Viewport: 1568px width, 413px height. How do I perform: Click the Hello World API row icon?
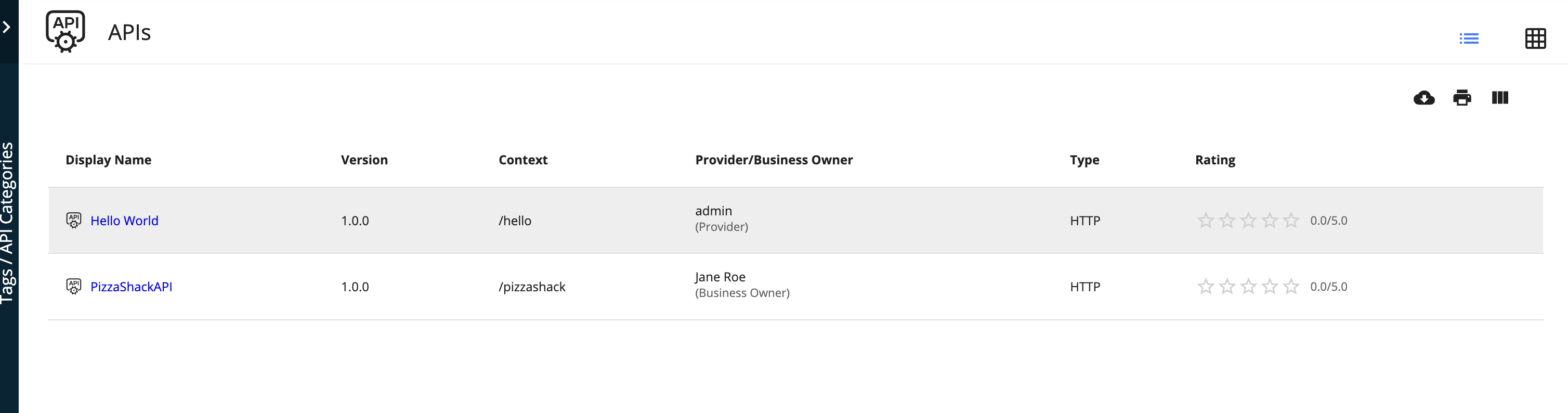pos(74,221)
